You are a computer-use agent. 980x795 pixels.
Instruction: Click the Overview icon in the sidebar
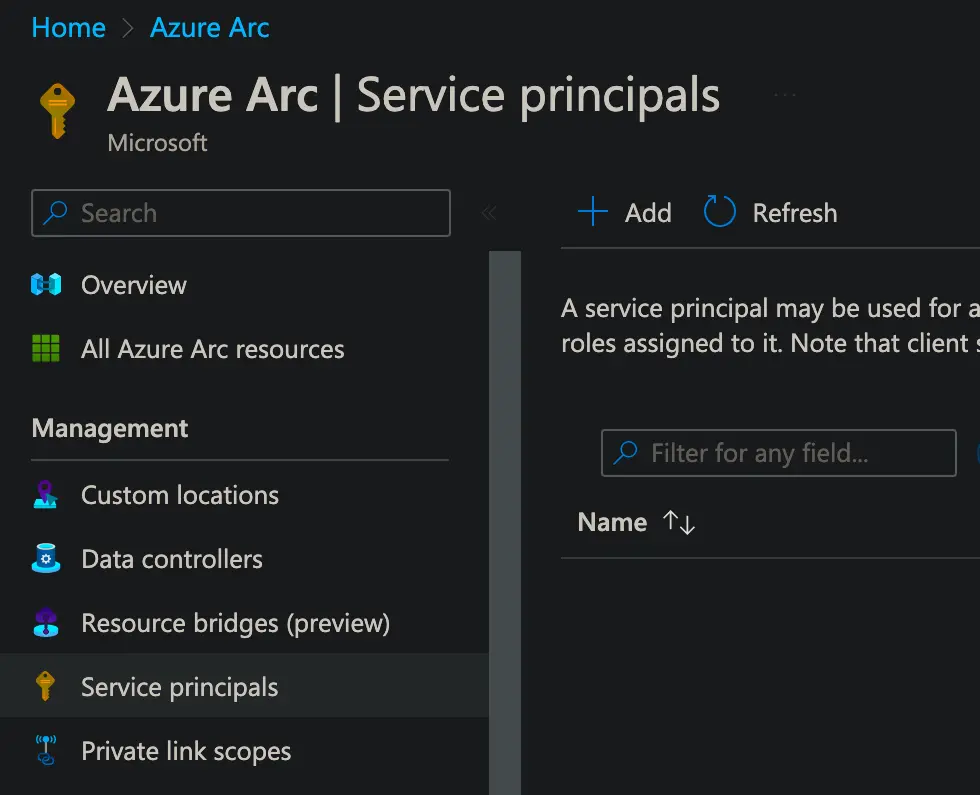click(x=46, y=285)
